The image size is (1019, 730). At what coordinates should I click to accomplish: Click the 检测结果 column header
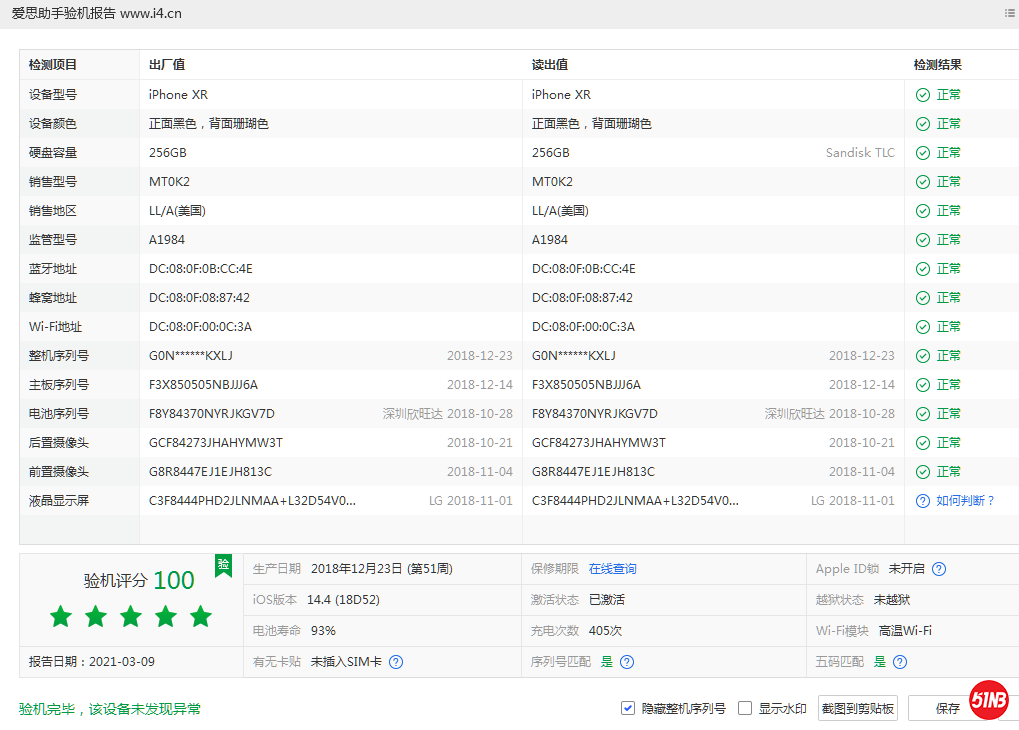tap(937, 65)
